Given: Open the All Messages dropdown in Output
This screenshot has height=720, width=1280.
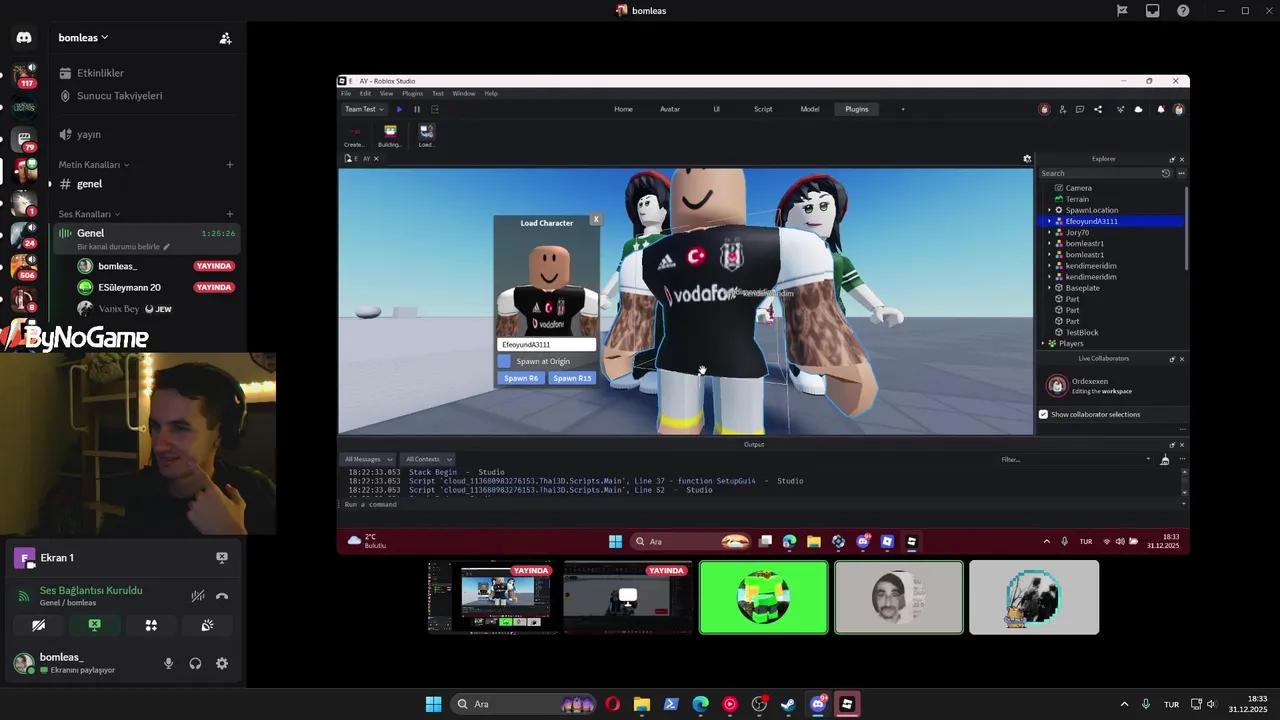Looking at the screenshot, I should point(368,459).
